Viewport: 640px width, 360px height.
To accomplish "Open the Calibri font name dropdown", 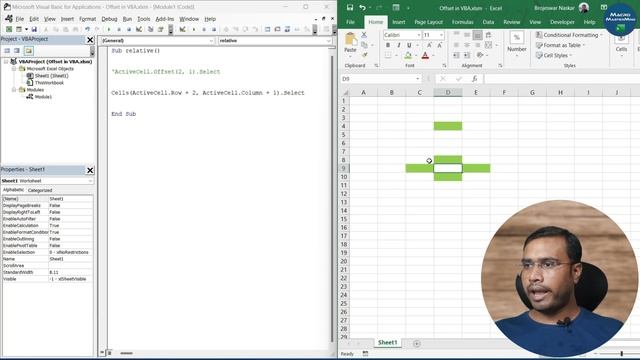I will pyautogui.click(x=418, y=35).
